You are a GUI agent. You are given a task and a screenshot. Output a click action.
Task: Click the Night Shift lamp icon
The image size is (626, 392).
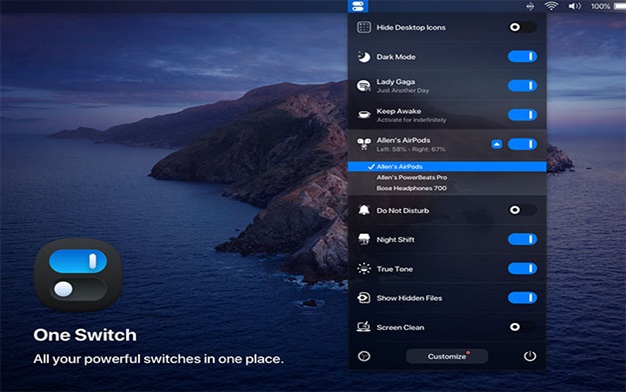364,239
